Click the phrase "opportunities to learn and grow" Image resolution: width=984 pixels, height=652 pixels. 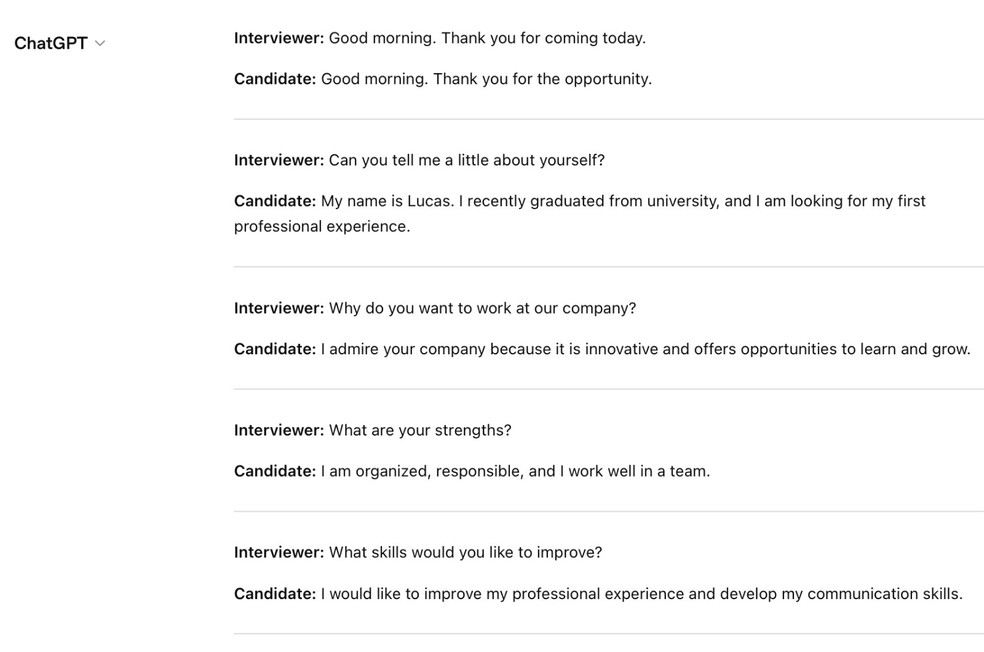(x=855, y=349)
